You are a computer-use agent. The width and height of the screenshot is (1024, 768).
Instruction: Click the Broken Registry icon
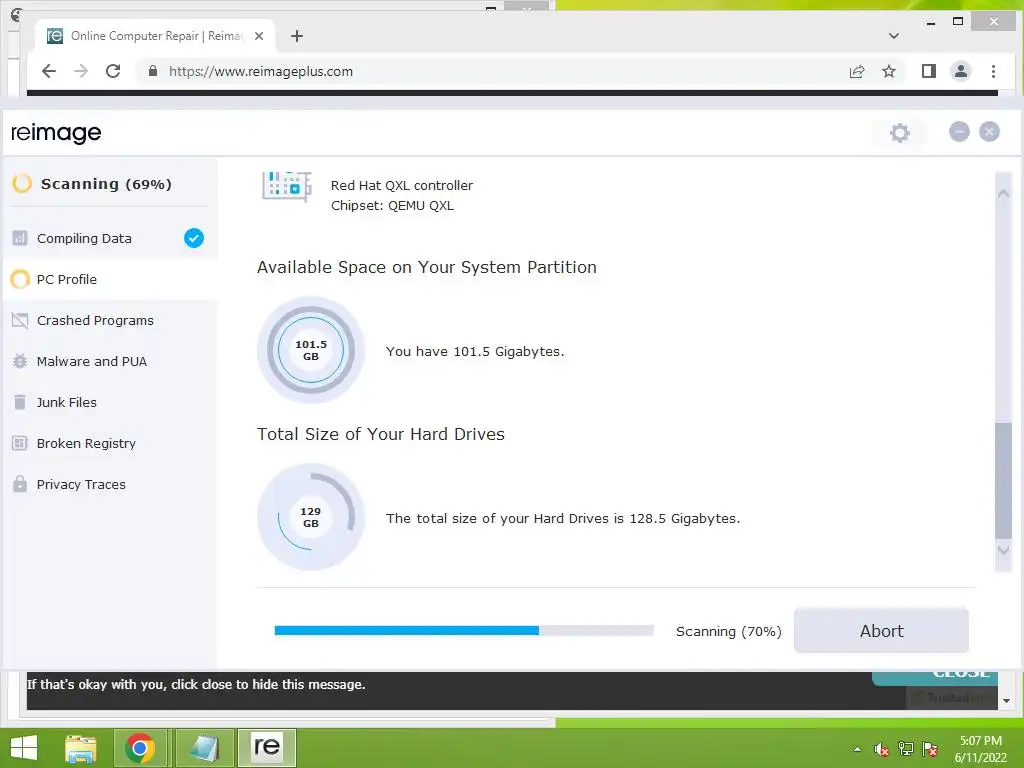(x=20, y=443)
